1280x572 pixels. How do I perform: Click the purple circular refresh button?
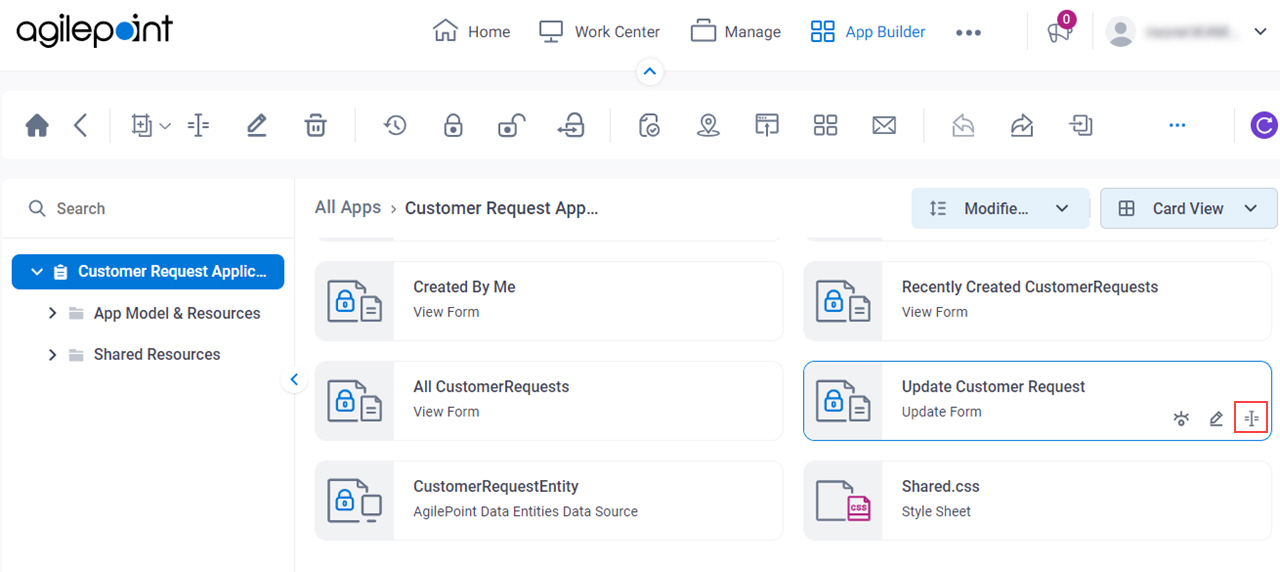click(1264, 126)
